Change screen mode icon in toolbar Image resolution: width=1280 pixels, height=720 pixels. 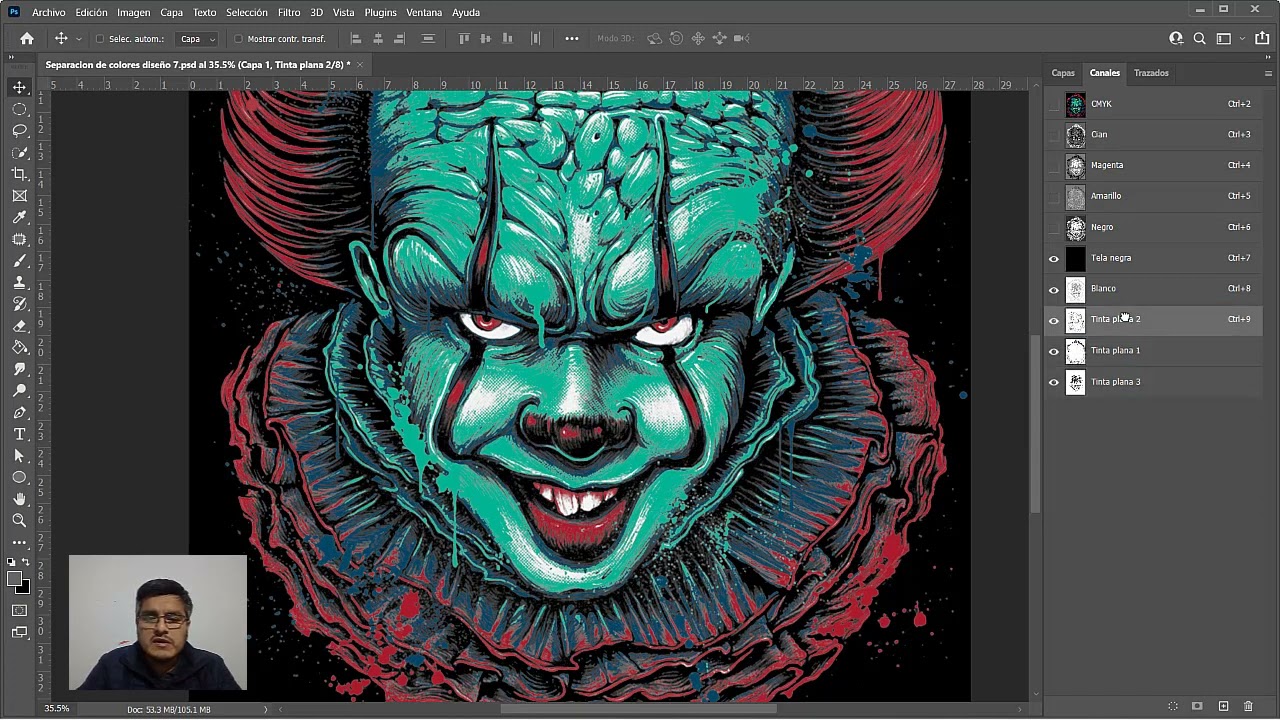click(19, 632)
